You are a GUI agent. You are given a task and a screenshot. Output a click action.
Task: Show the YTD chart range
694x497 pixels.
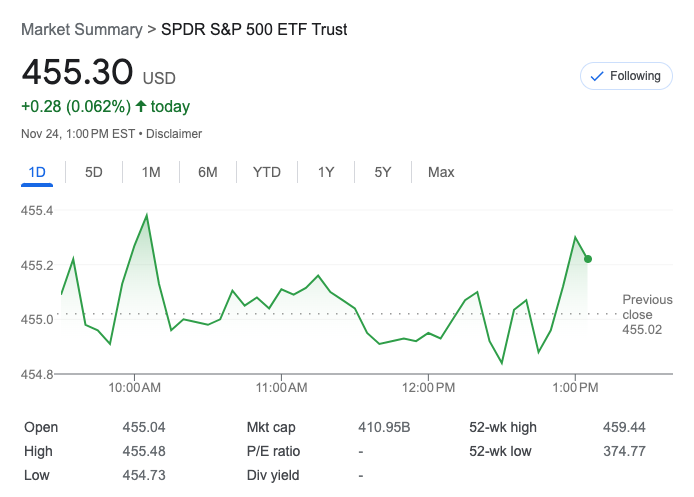pos(266,172)
